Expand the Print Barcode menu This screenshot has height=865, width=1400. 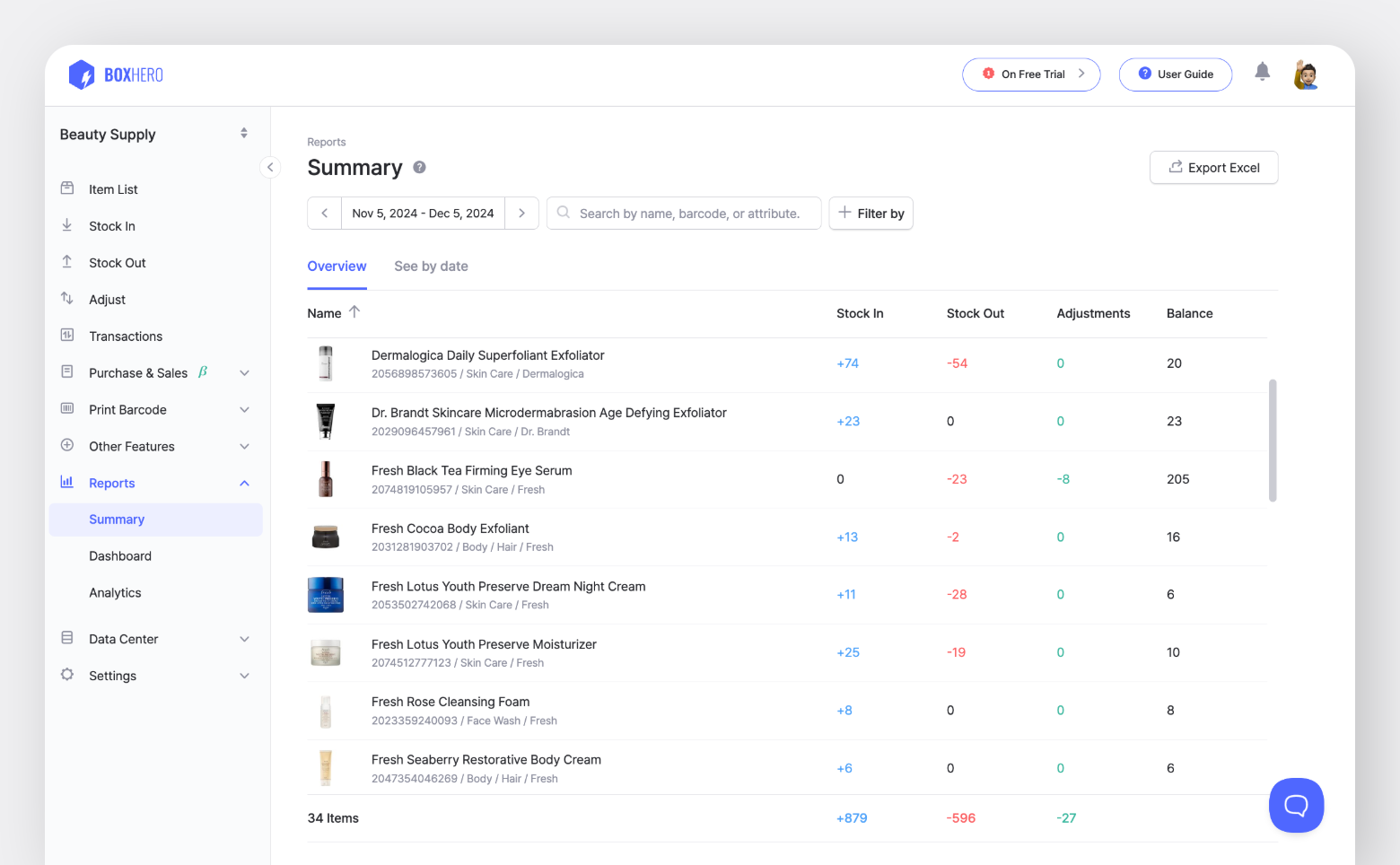[244, 410]
